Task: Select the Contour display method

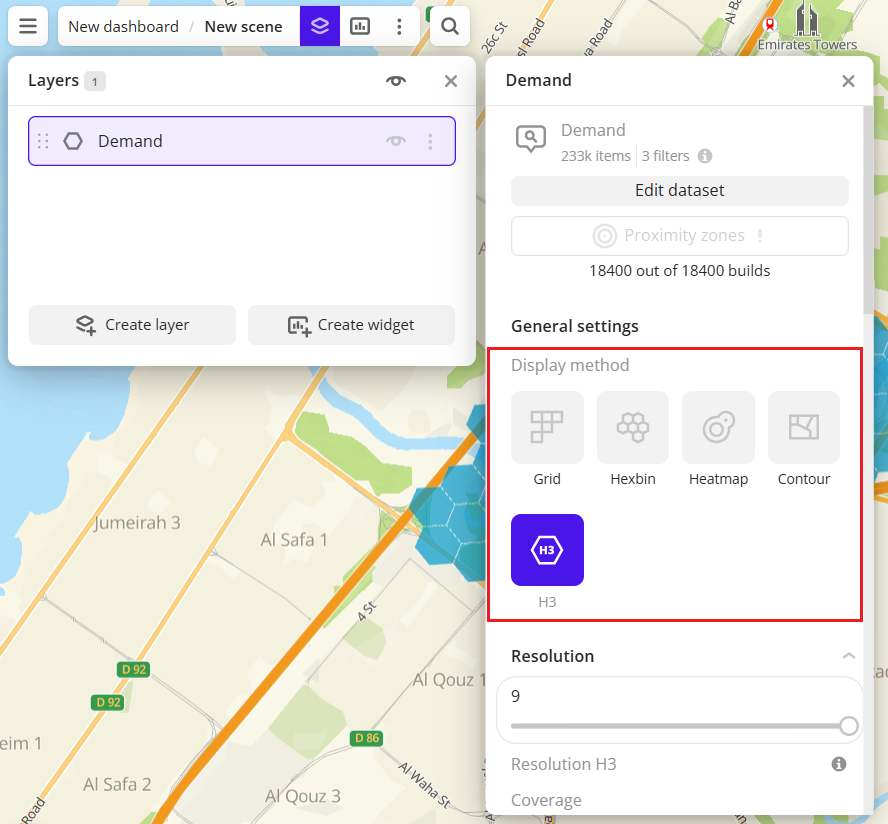Action: (x=803, y=427)
